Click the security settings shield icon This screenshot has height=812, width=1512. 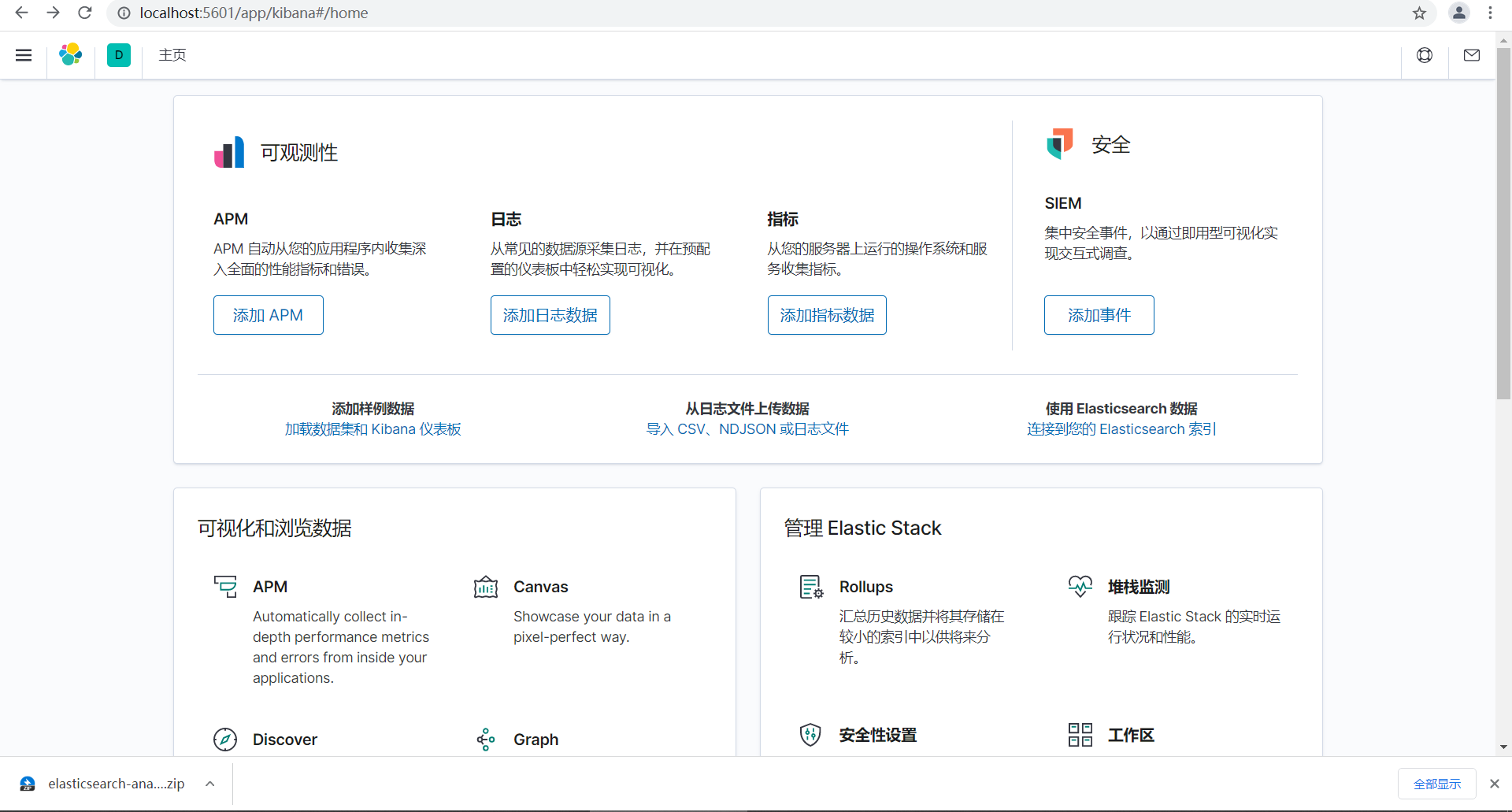(x=810, y=735)
